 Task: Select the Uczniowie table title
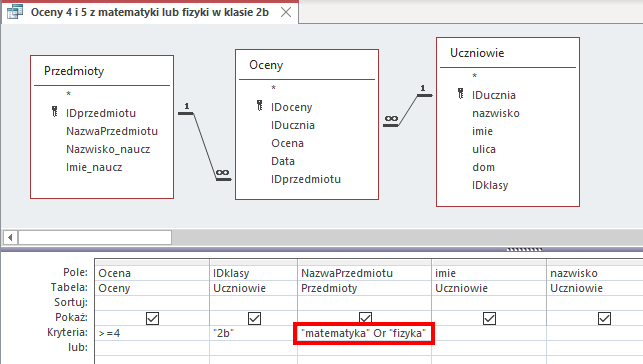click(x=477, y=53)
